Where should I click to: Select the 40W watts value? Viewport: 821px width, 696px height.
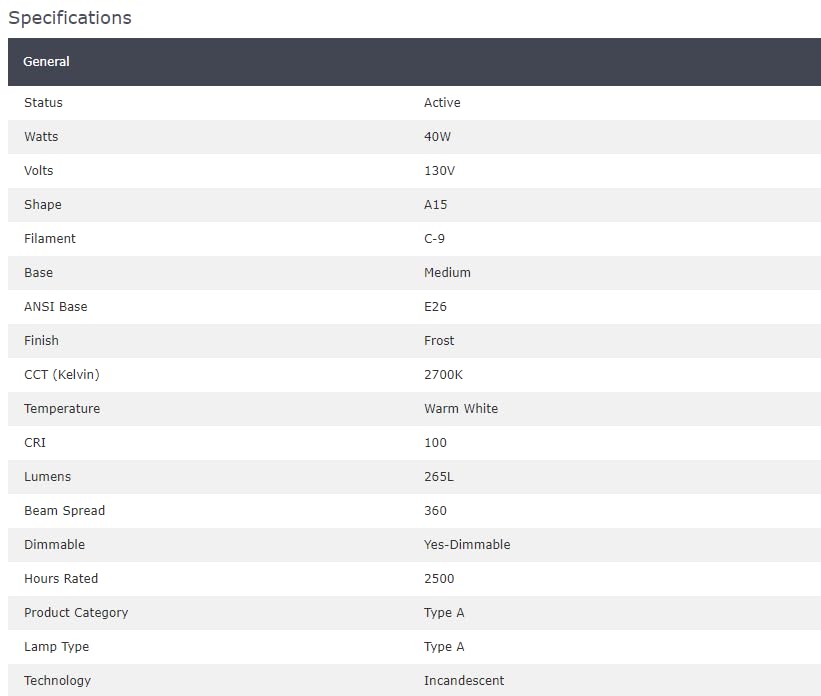click(437, 137)
